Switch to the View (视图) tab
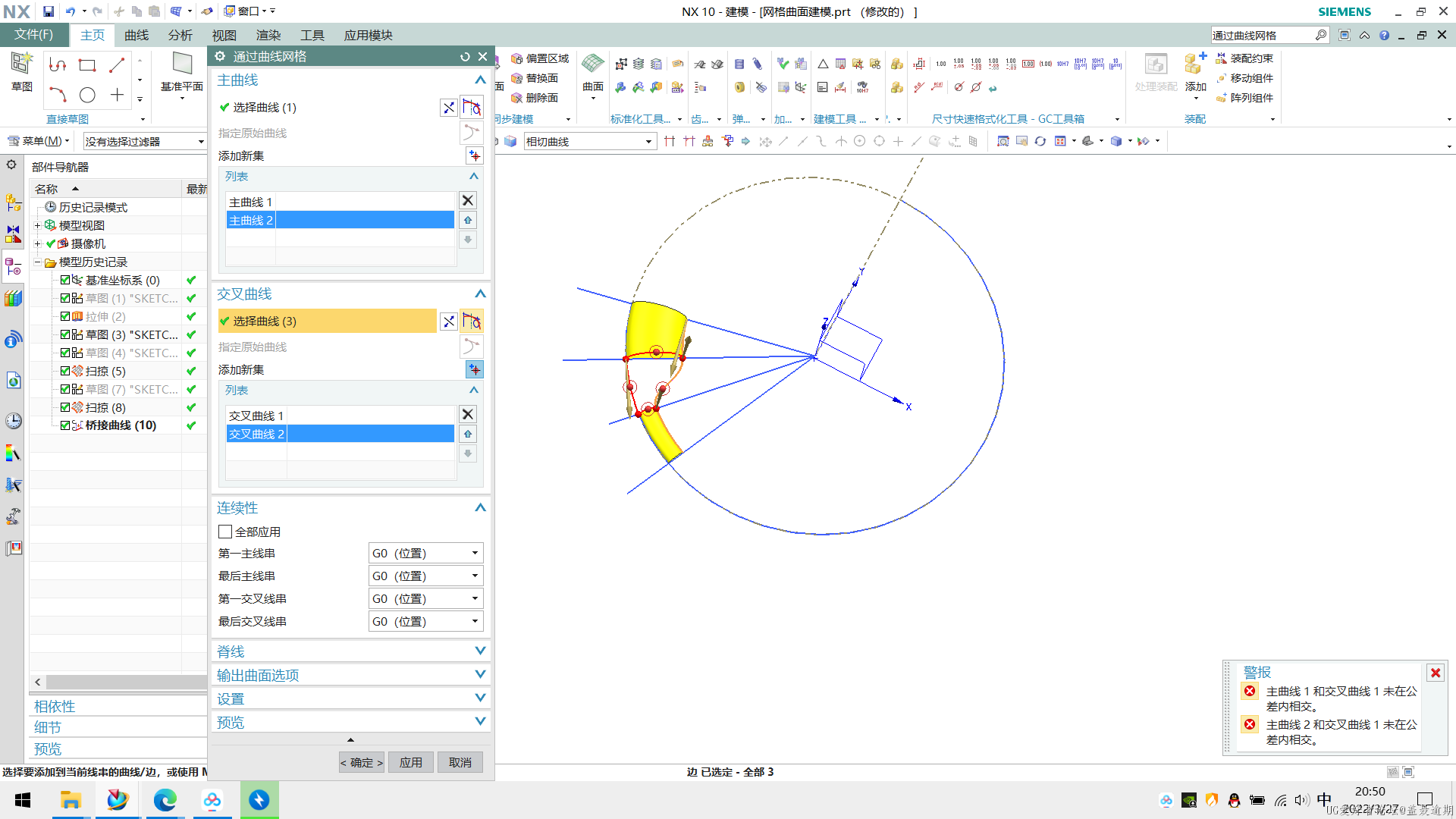 click(224, 36)
